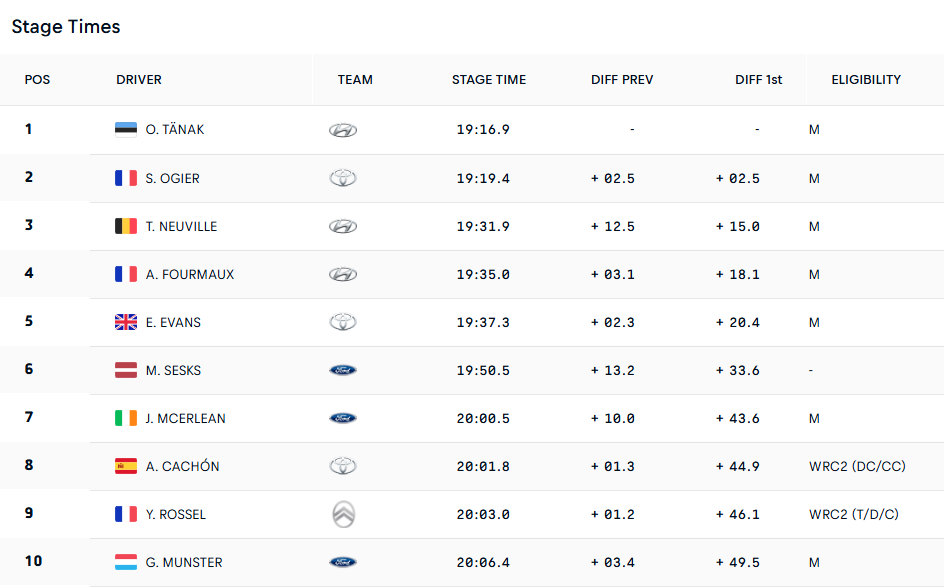Click the Toyota logo in Evans' row
Screen dimensions: 944x588
[343, 322]
